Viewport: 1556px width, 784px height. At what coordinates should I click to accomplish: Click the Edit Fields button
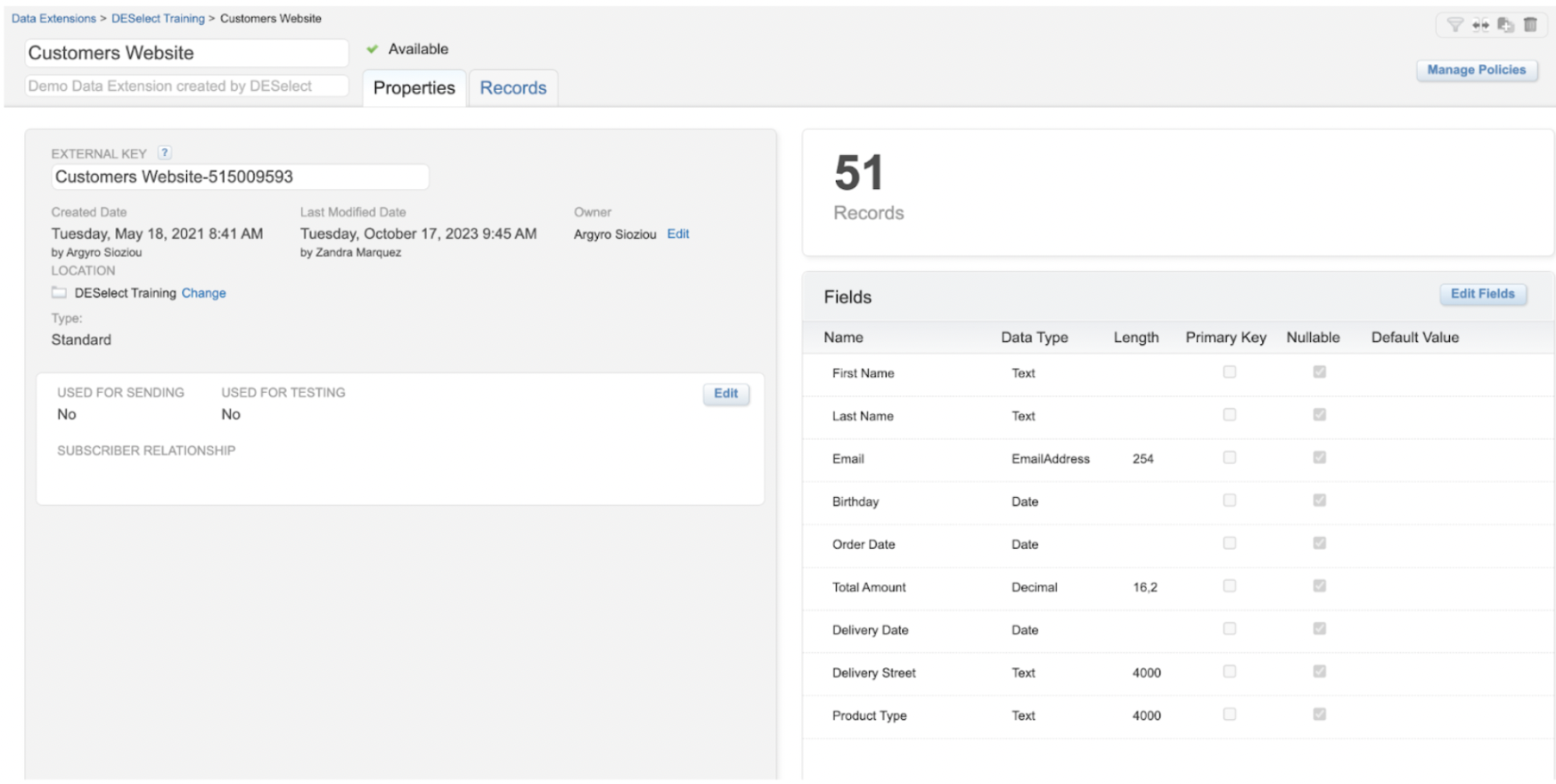[x=1482, y=294]
